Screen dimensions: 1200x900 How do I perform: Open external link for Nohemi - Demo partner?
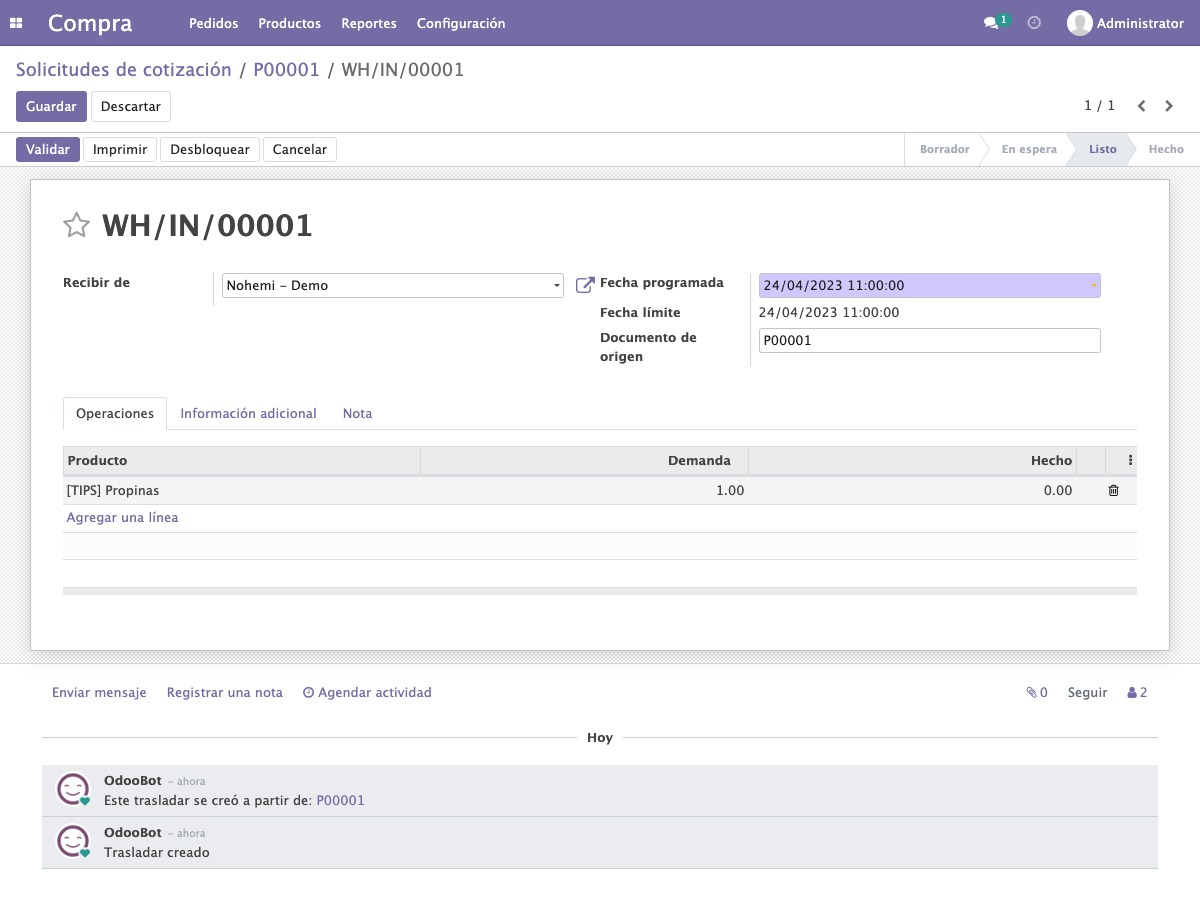click(x=585, y=286)
